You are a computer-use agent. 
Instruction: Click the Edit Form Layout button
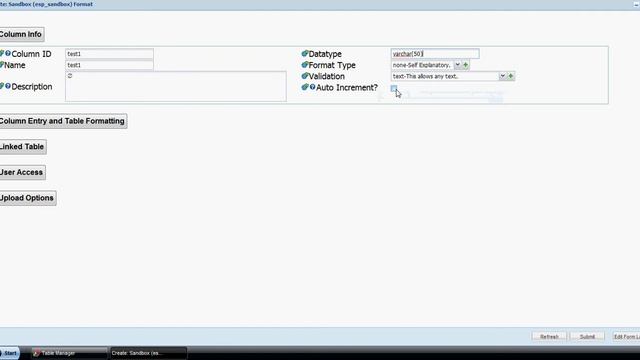pos(626,337)
